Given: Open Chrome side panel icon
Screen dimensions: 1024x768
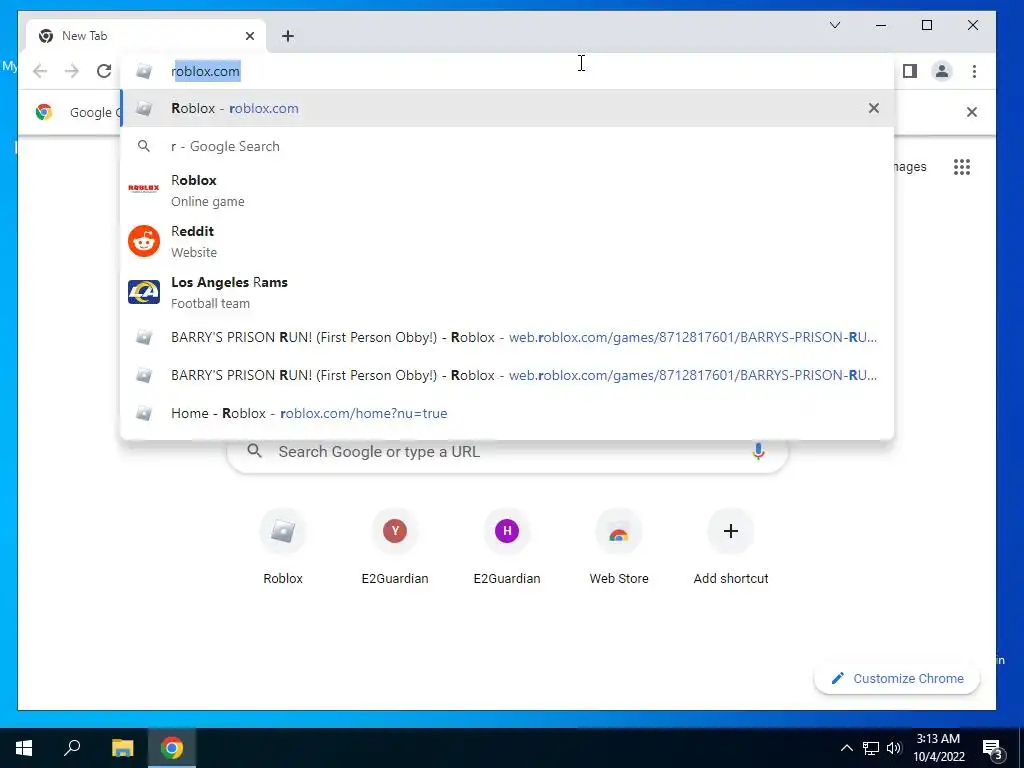Looking at the screenshot, I should click(910, 71).
